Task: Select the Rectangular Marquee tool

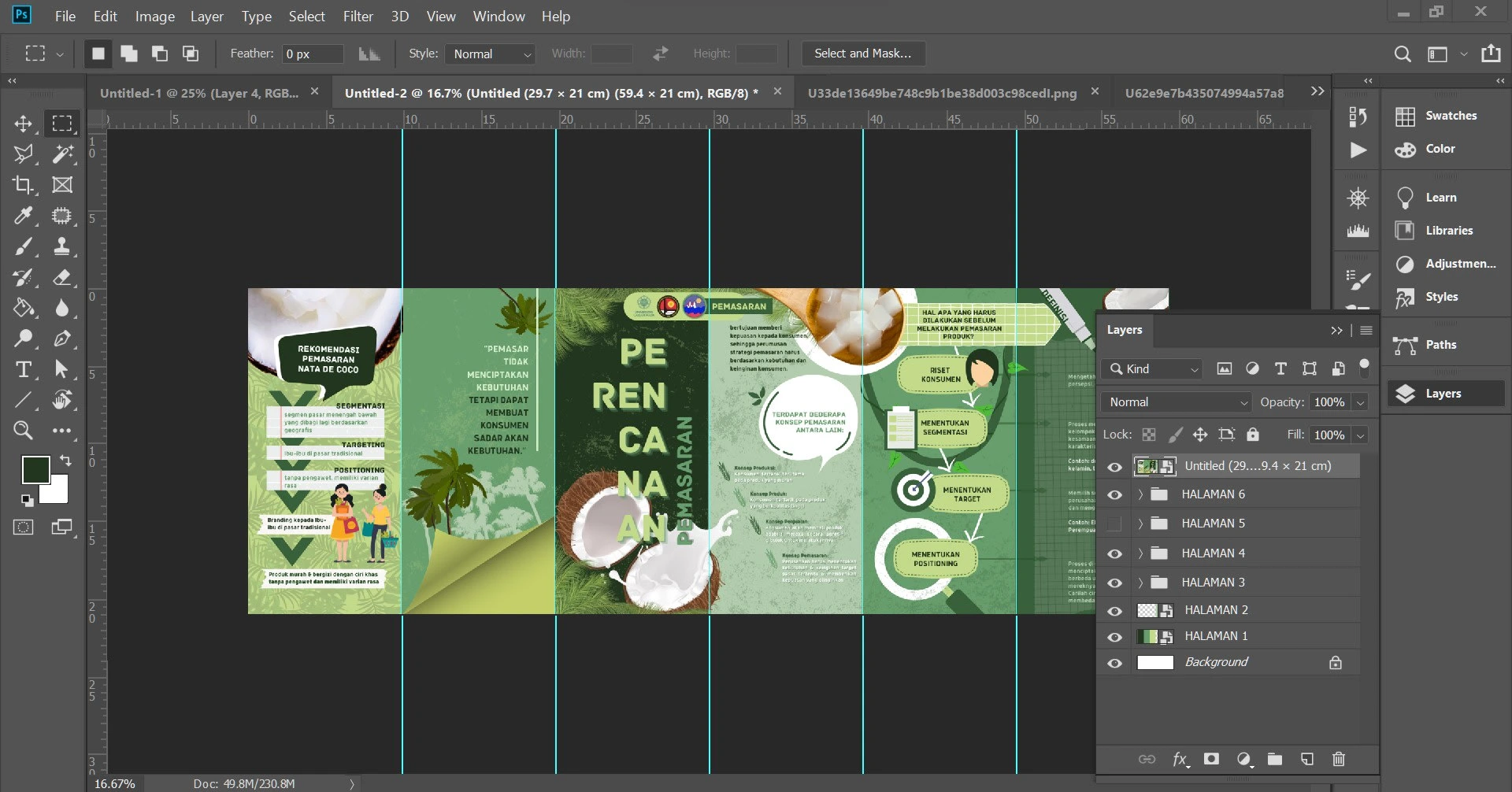Action: tap(62, 124)
